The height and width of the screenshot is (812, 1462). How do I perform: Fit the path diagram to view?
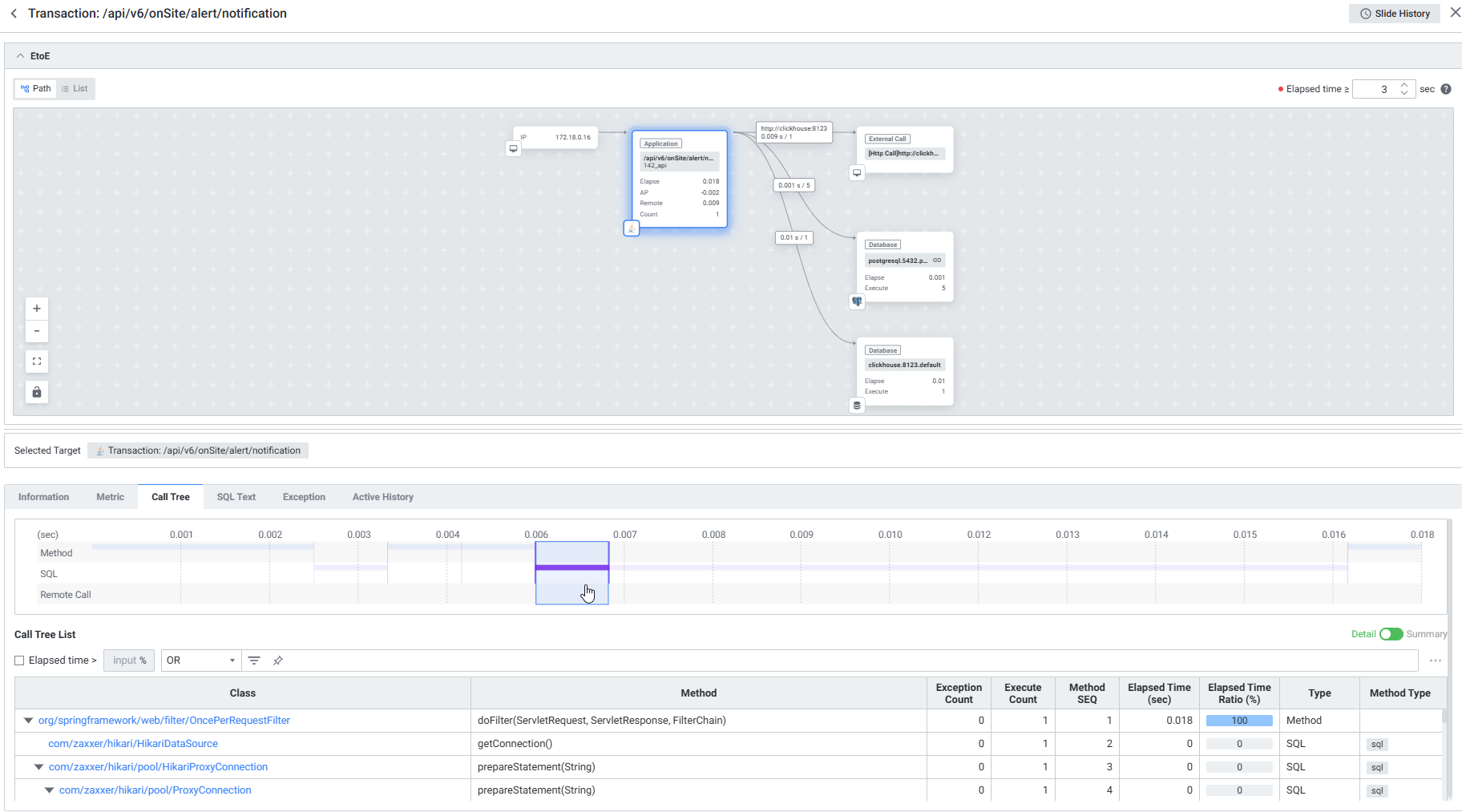coord(37,362)
